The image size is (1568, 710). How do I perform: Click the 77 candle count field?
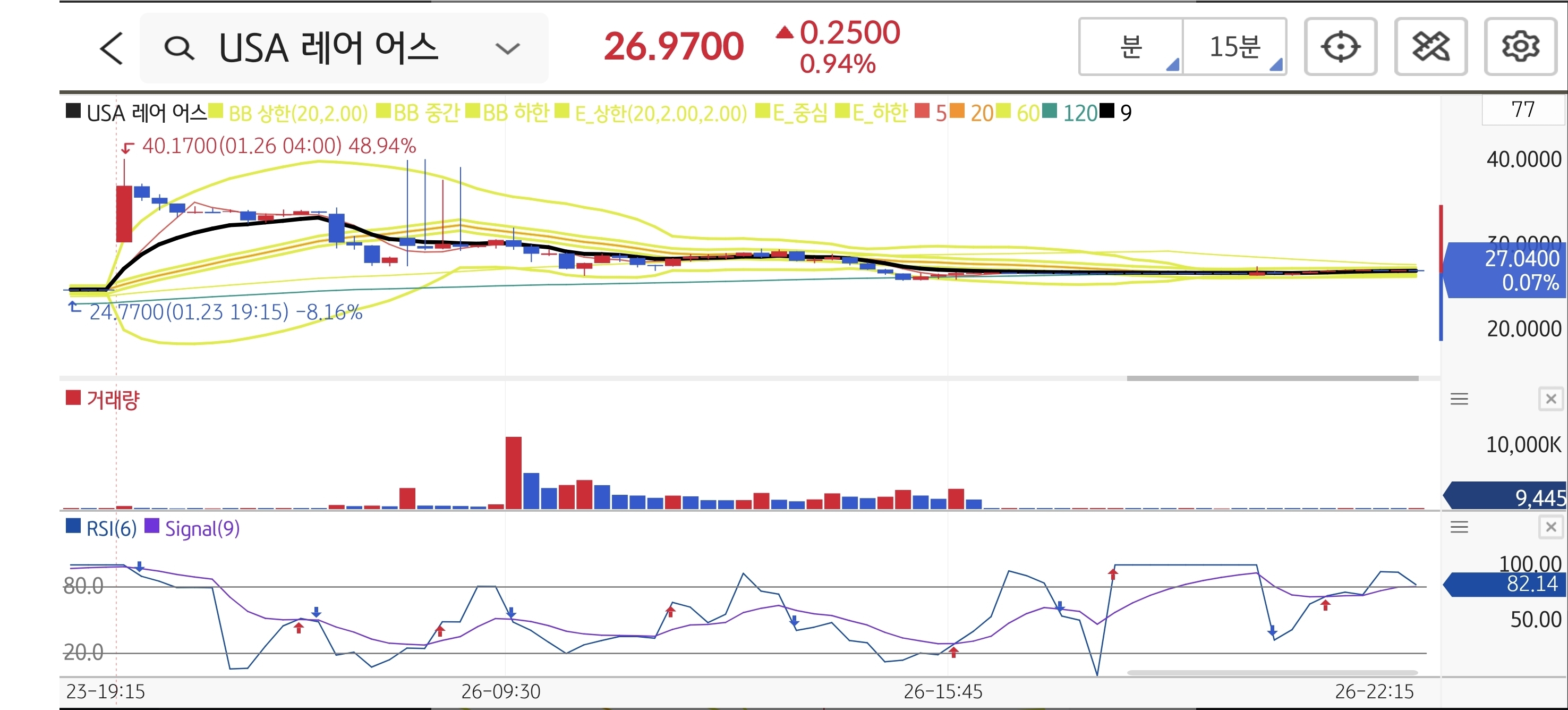click(1522, 109)
